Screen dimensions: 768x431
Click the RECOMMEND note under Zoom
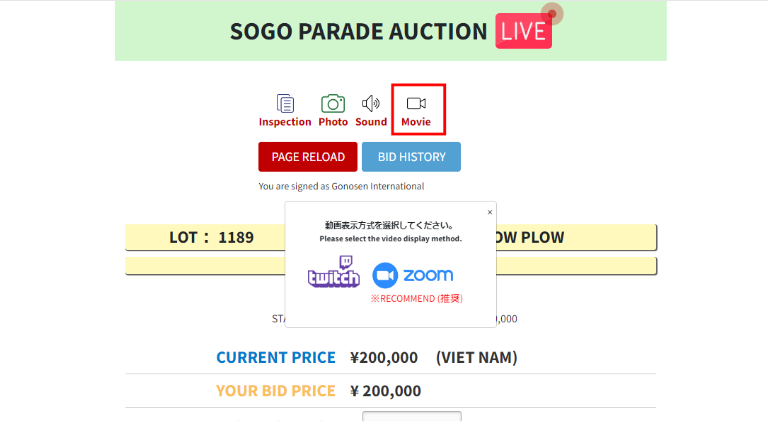pos(416,298)
